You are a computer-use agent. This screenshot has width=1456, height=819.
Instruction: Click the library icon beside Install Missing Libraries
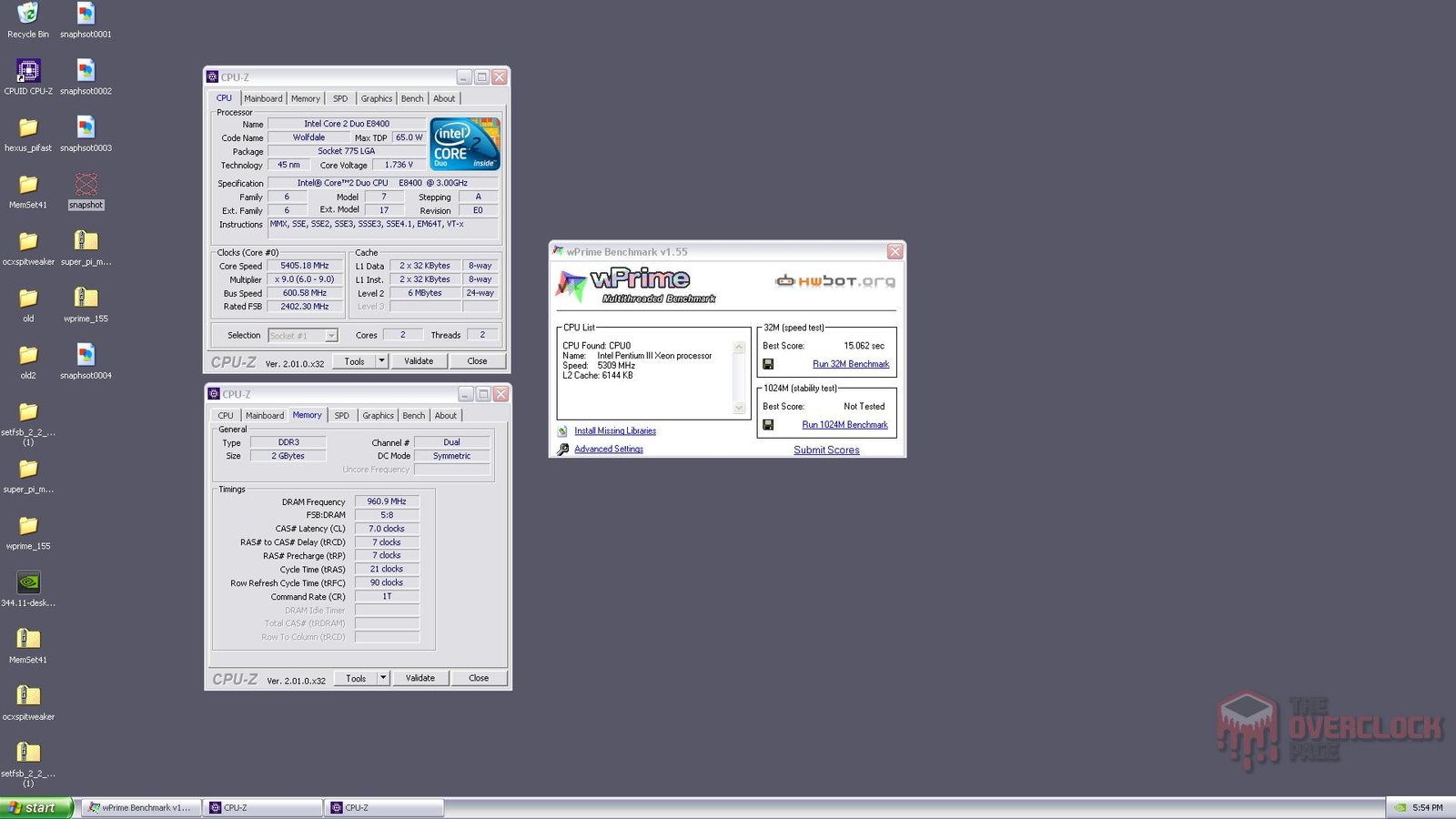coord(563,430)
